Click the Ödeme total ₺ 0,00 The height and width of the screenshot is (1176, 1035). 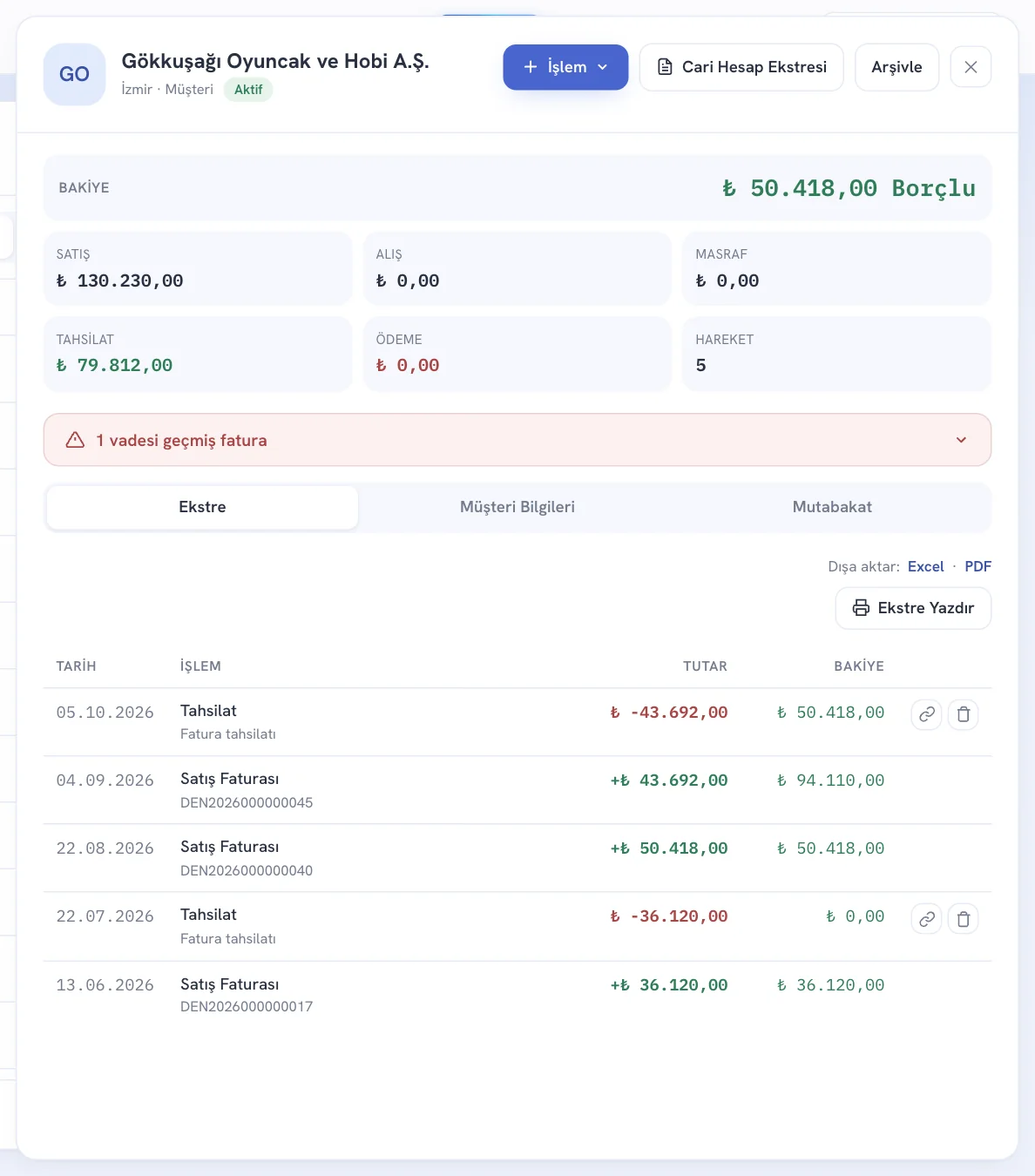point(408,365)
